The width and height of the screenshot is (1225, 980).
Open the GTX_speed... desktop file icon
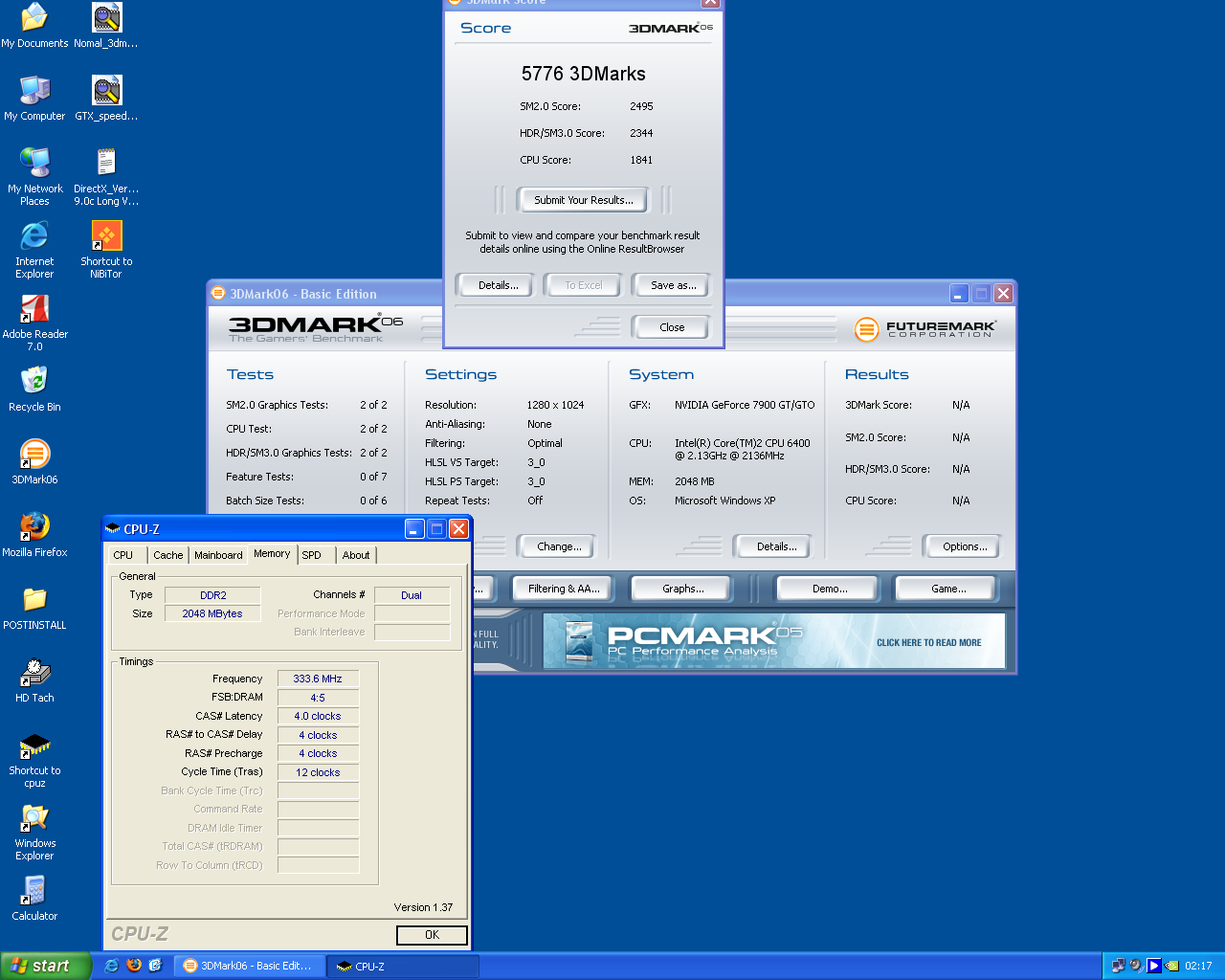click(x=106, y=99)
